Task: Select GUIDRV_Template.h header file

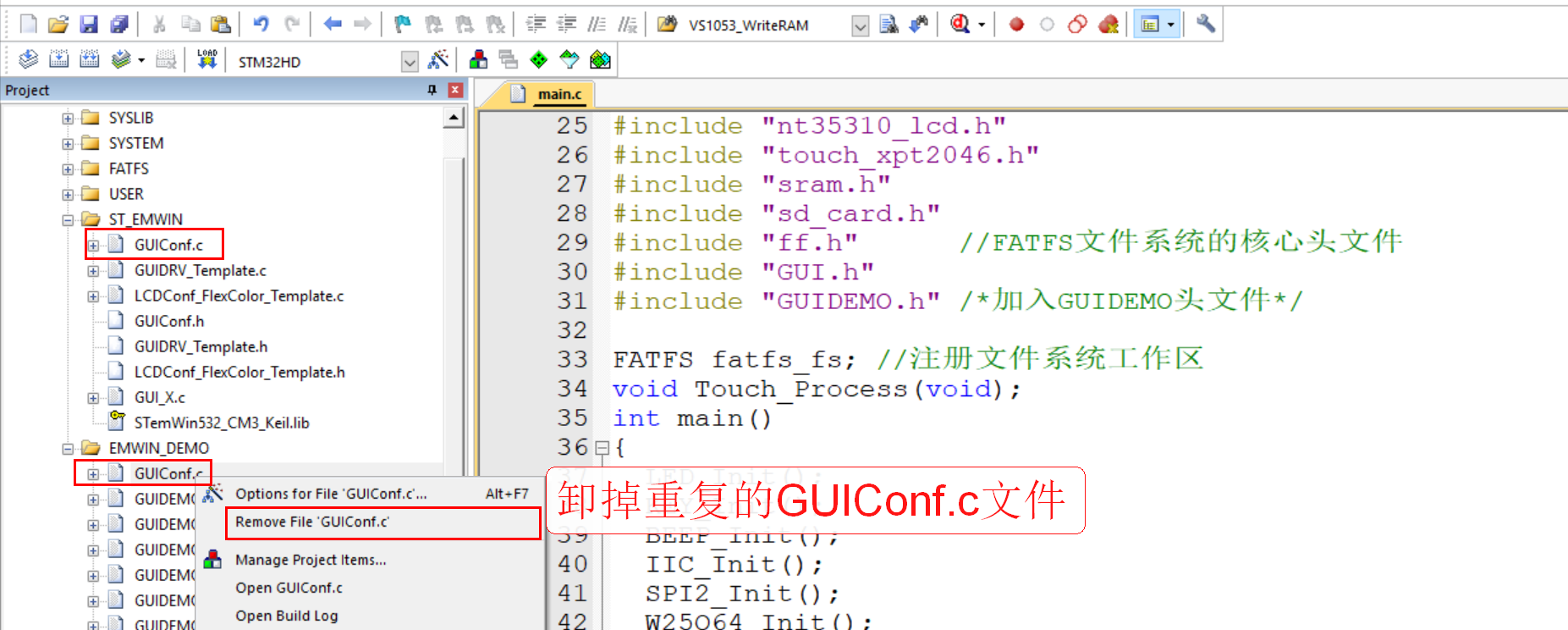Action: 201,346
